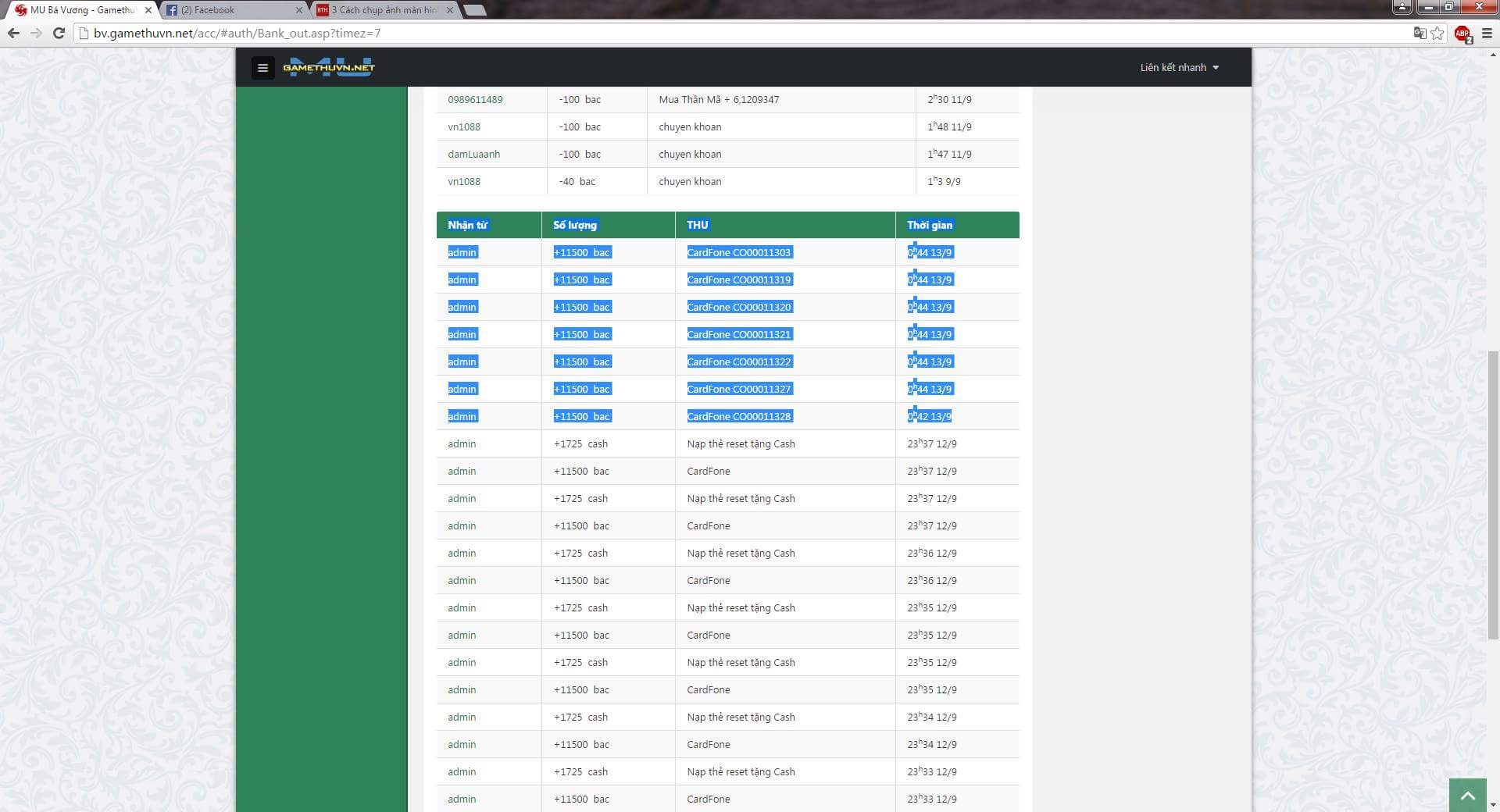This screenshot has width=1500, height=812.
Task: Click the scroll-to-top arrow button
Action: [1468, 796]
